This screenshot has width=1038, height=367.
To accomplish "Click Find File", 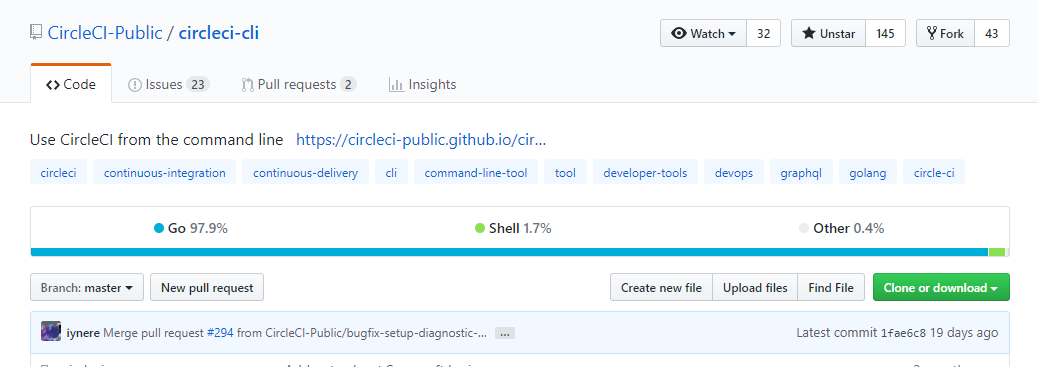I will pos(831,288).
